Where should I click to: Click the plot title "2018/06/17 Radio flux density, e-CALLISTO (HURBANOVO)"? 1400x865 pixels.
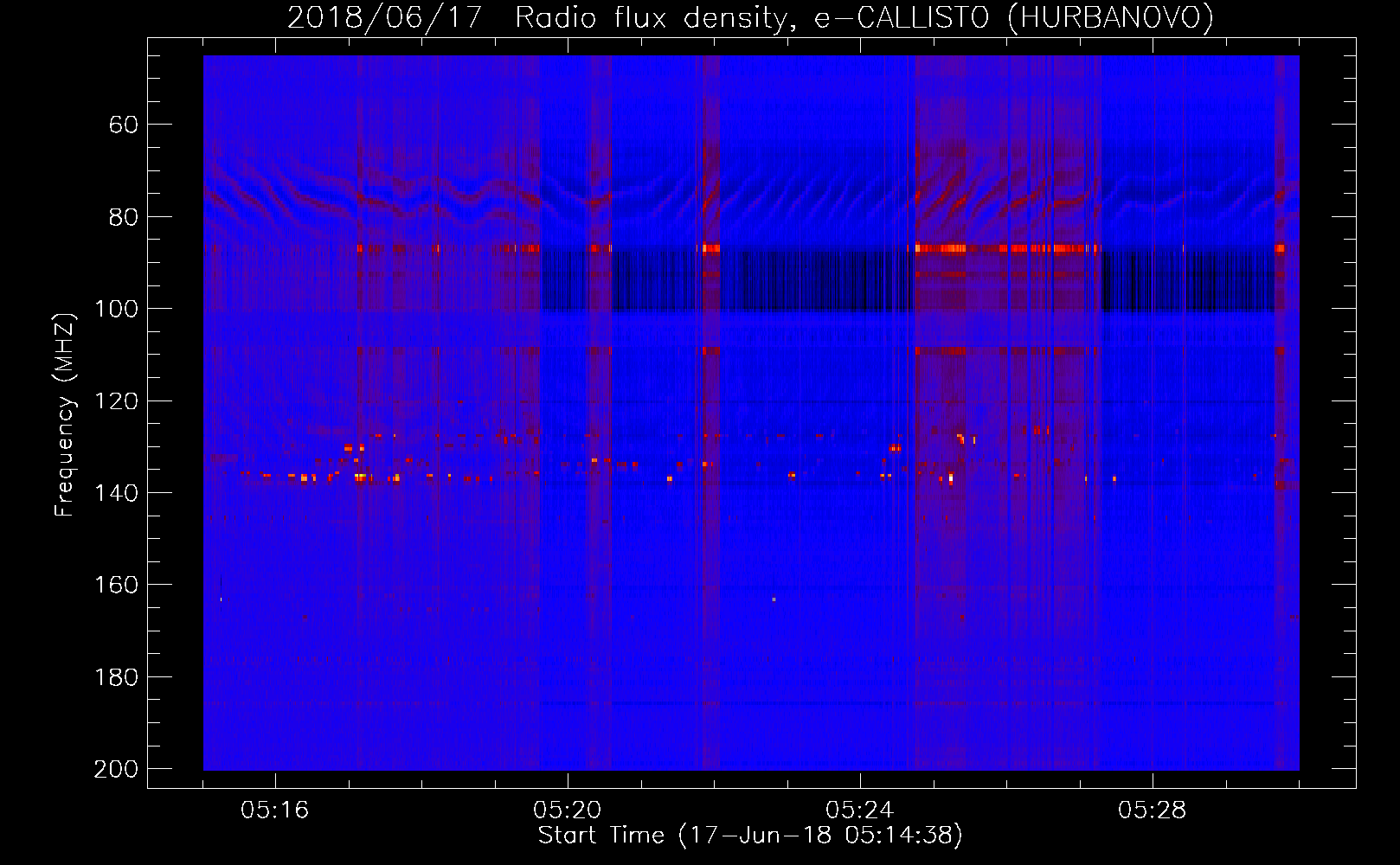[750, 18]
